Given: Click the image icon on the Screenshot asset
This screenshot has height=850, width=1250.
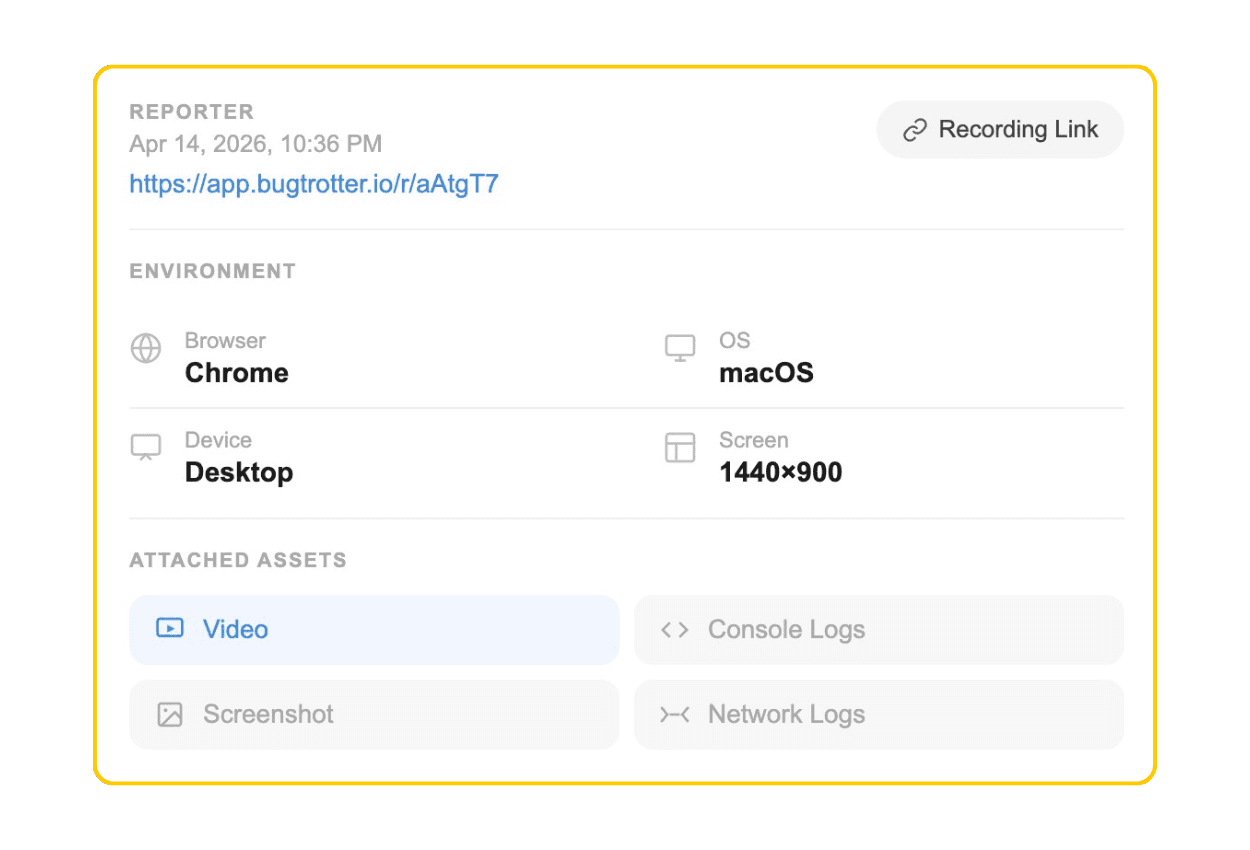Looking at the screenshot, I should pyautogui.click(x=170, y=714).
